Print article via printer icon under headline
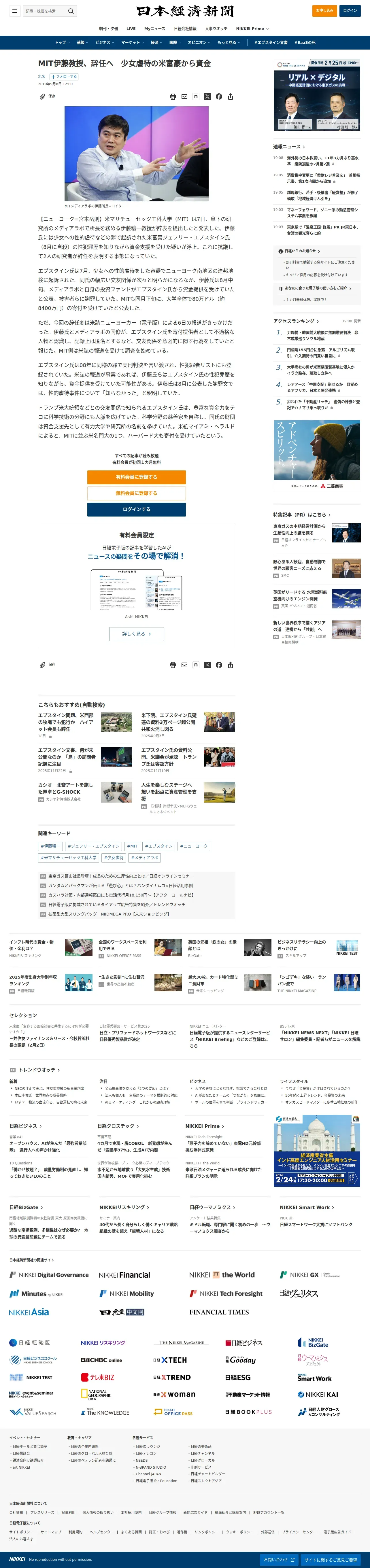 pos(173,97)
